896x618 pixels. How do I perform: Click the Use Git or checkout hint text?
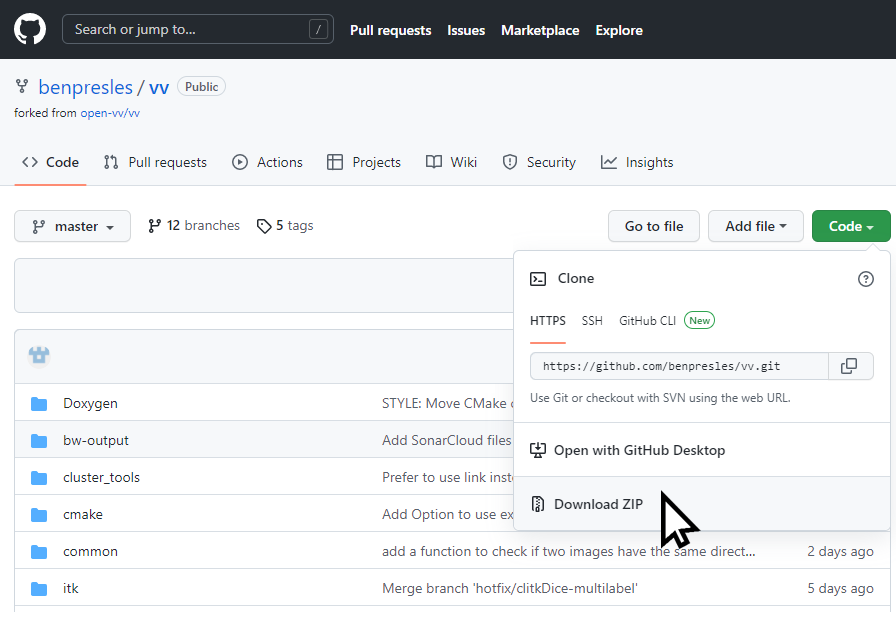point(660,398)
